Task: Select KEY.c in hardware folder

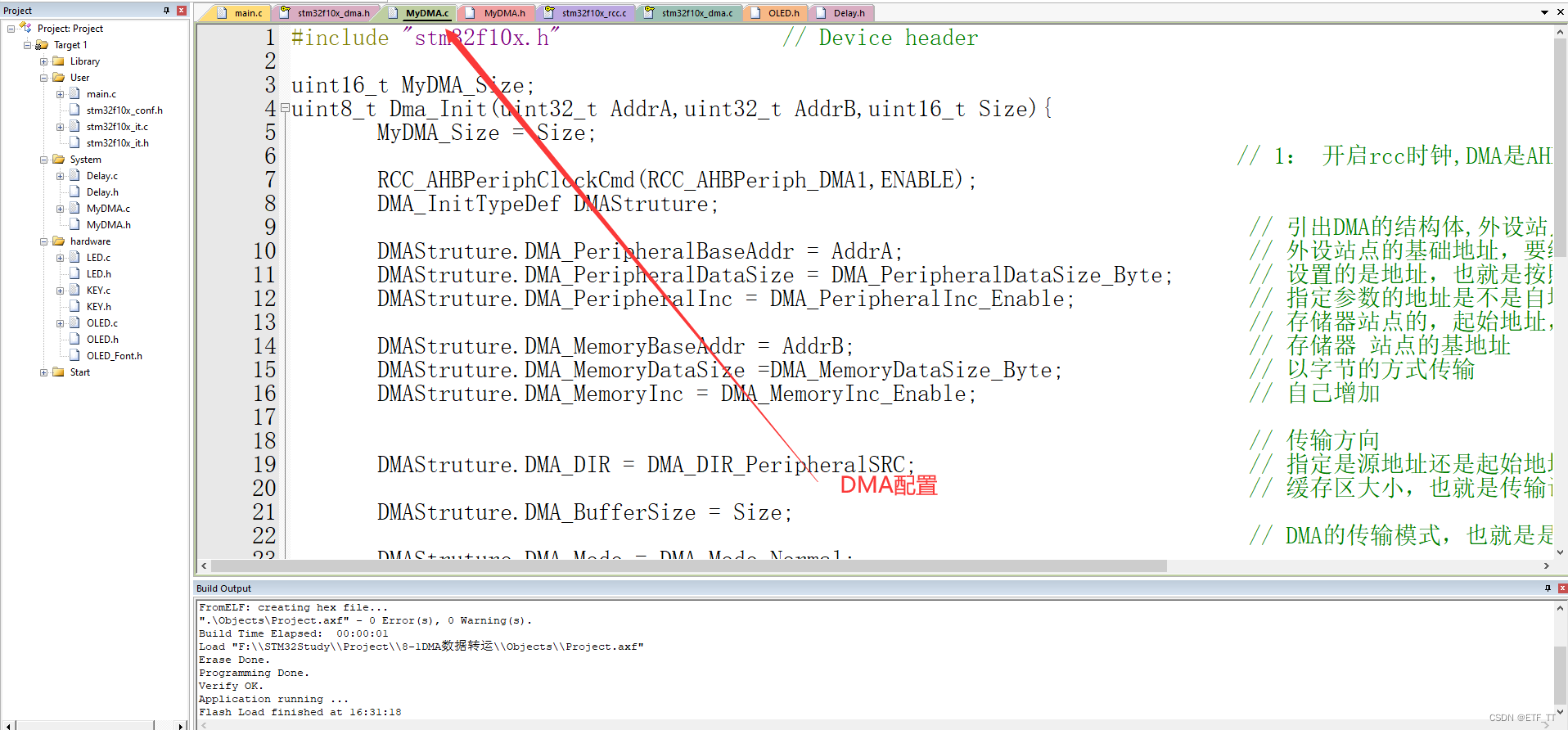Action: (x=98, y=291)
